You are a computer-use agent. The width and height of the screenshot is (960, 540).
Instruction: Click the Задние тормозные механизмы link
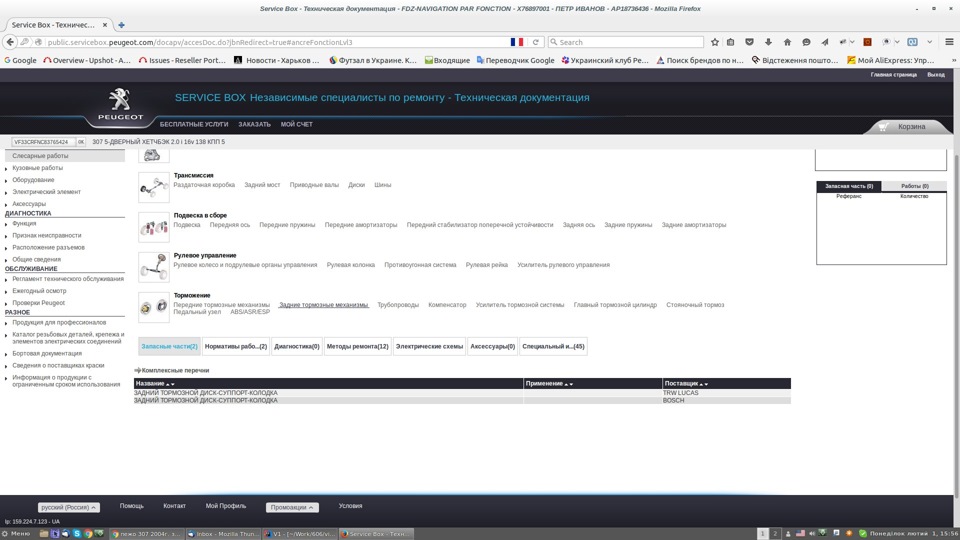click(x=324, y=304)
